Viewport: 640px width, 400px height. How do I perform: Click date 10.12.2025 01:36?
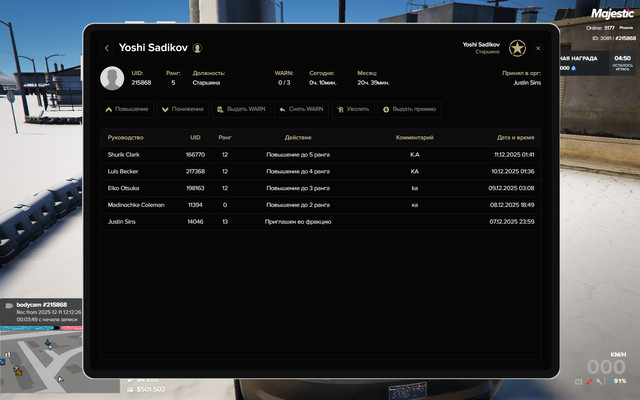[513, 171]
